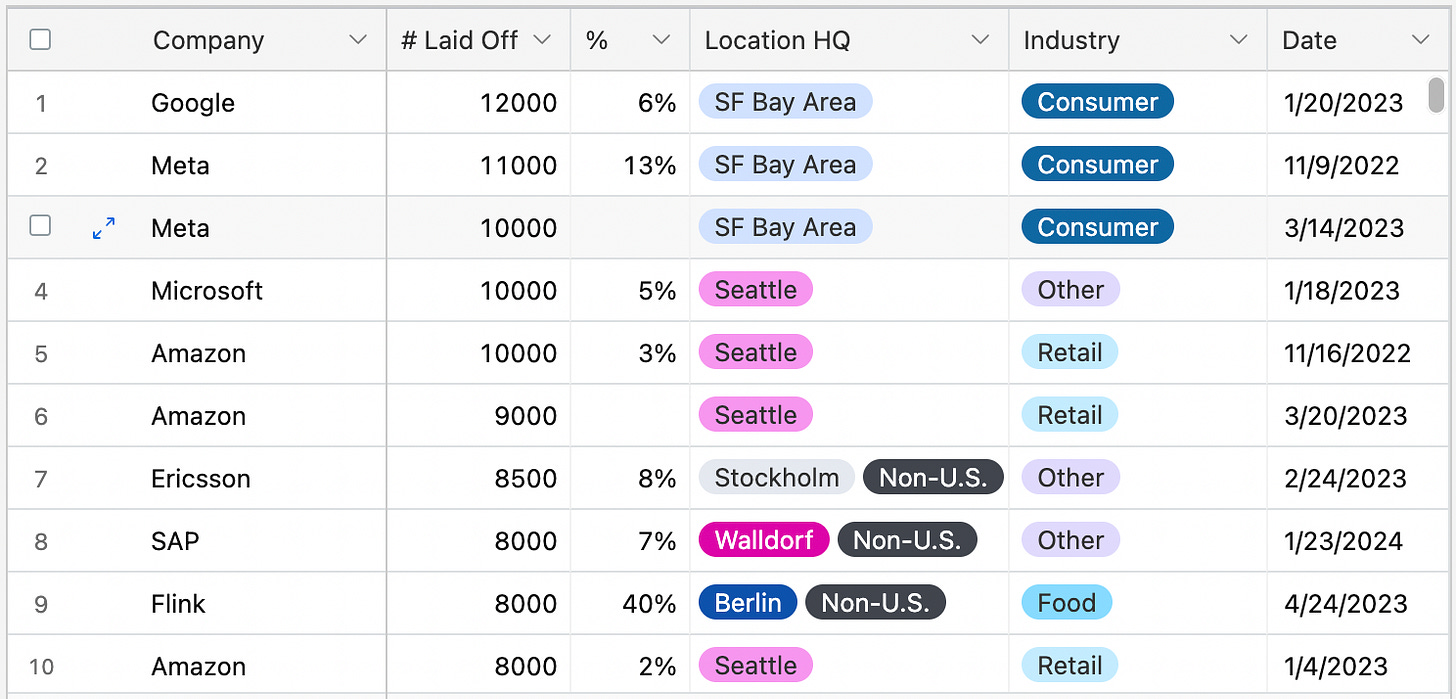Click Non-U.S. tag in Flink row
The image size is (1456, 699).
click(876, 603)
